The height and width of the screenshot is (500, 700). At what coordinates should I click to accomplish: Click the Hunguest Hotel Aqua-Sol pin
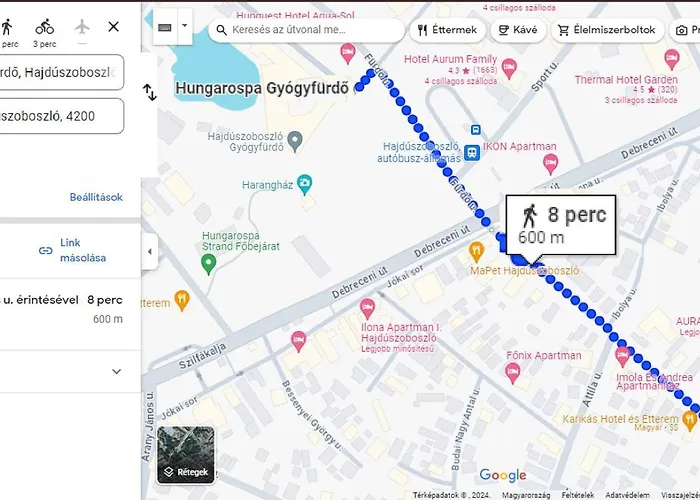click(348, 54)
